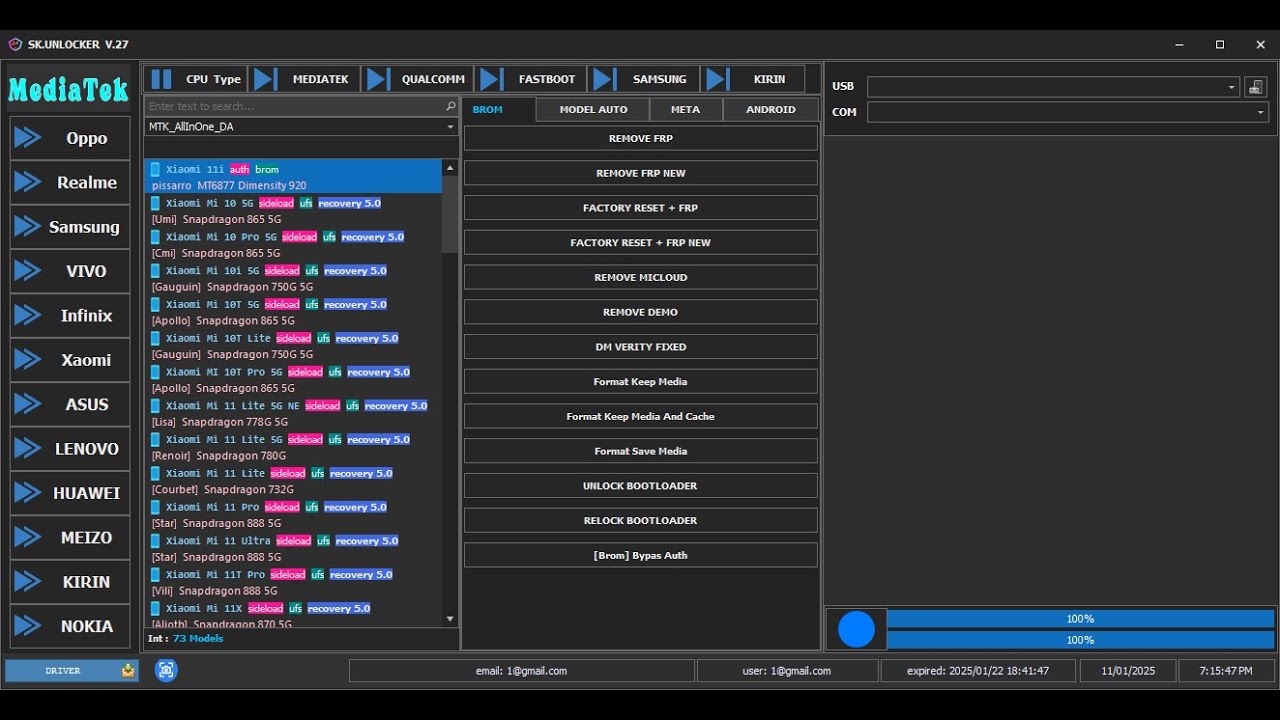
Task: Pick Xiaomi Mi 11 Lite 5G NE model
Action: tap(293, 414)
